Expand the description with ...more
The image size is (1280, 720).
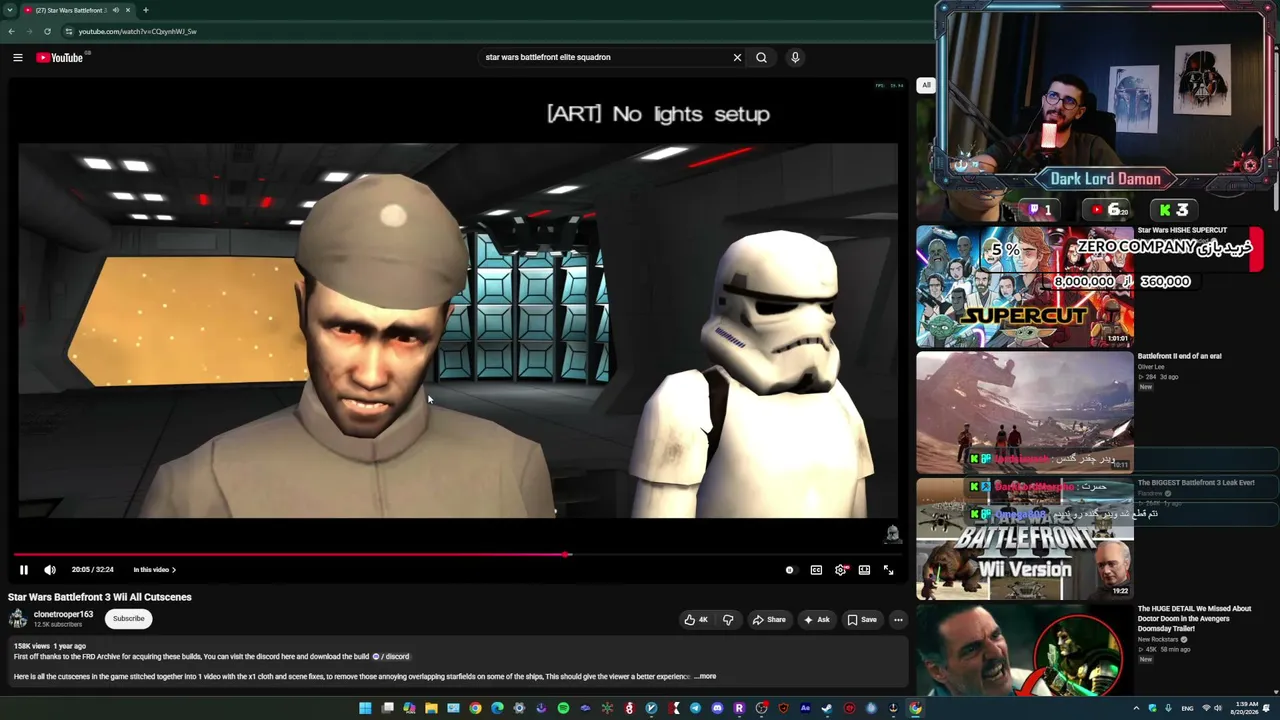pos(705,677)
